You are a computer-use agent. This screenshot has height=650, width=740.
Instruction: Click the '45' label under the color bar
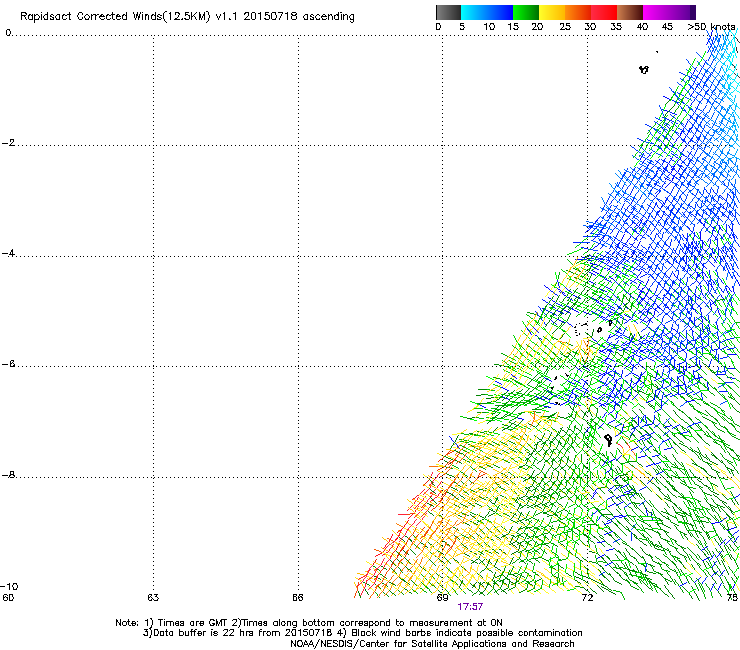[667, 27]
